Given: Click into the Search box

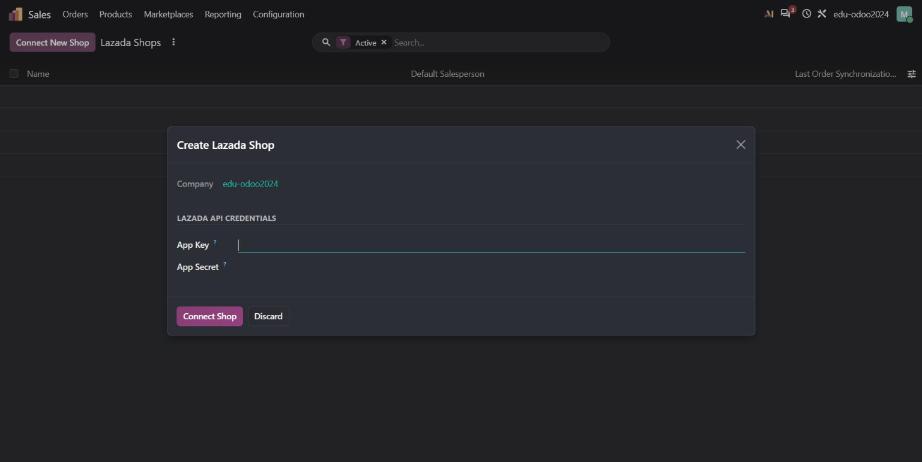Looking at the screenshot, I should coord(499,42).
